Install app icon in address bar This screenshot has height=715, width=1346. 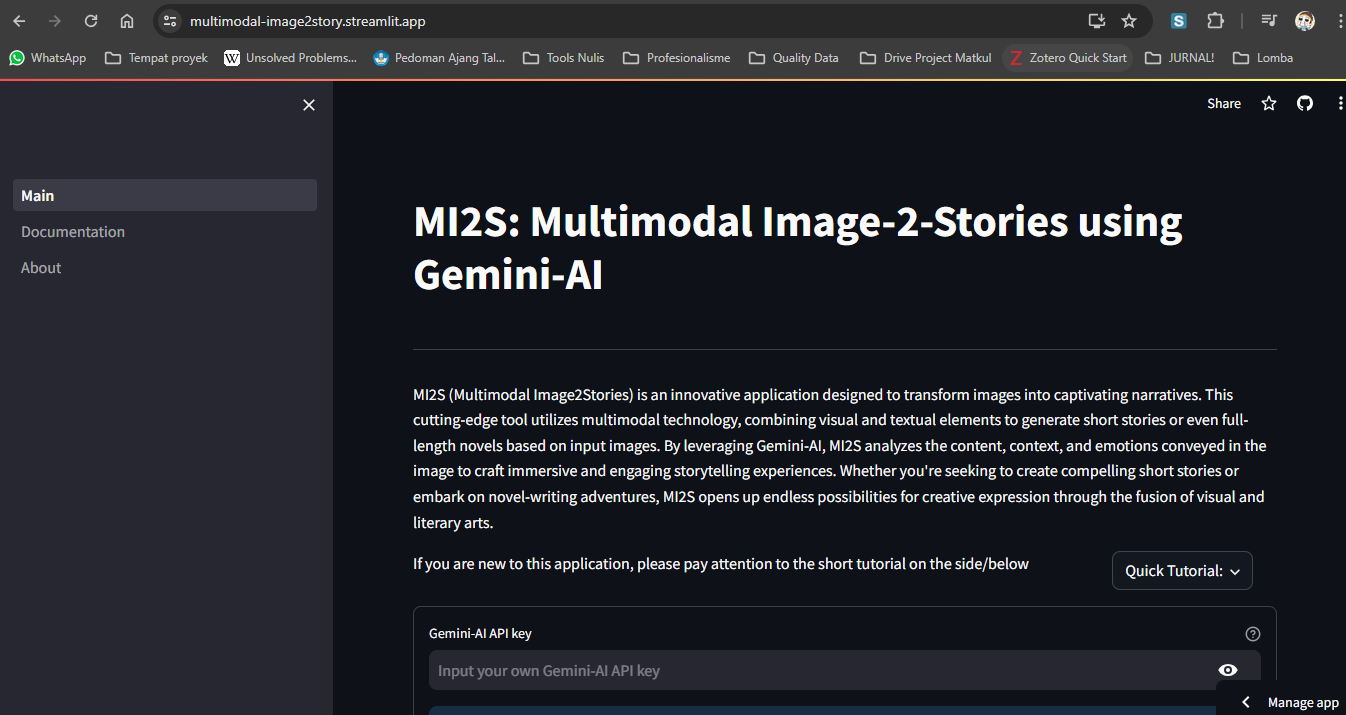[x=1097, y=21]
